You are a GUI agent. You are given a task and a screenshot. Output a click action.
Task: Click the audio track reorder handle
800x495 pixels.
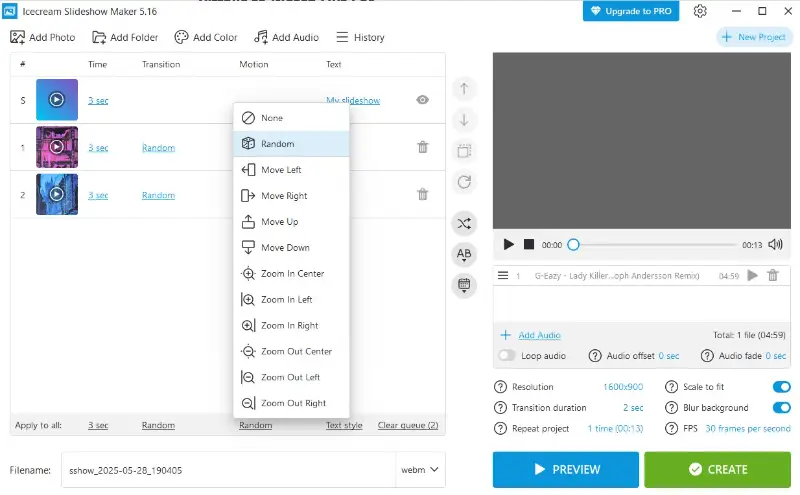pyautogui.click(x=503, y=276)
